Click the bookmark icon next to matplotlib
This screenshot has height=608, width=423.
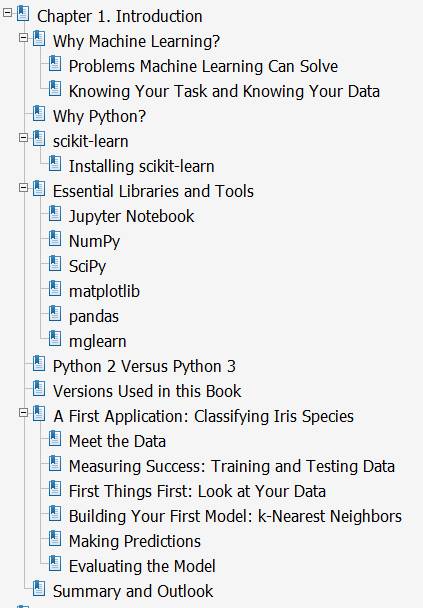pos(55,288)
